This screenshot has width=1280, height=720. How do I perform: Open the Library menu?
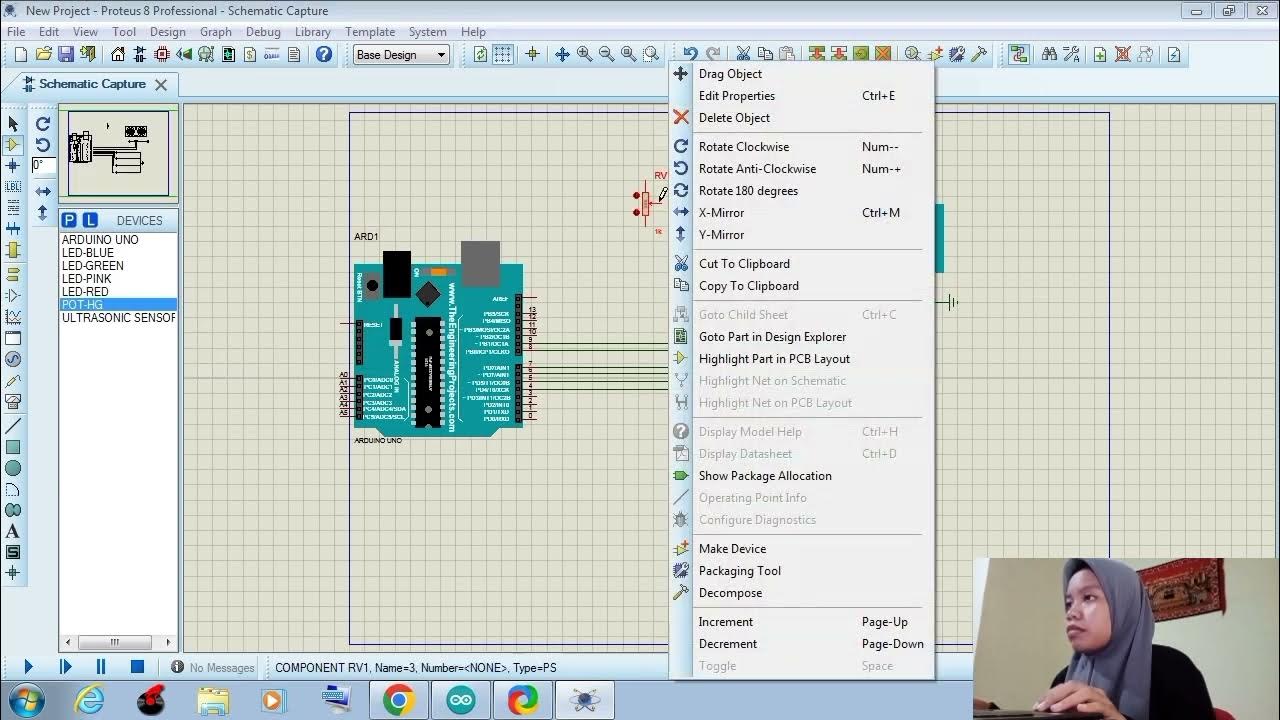pyautogui.click(x=312, y=32)
